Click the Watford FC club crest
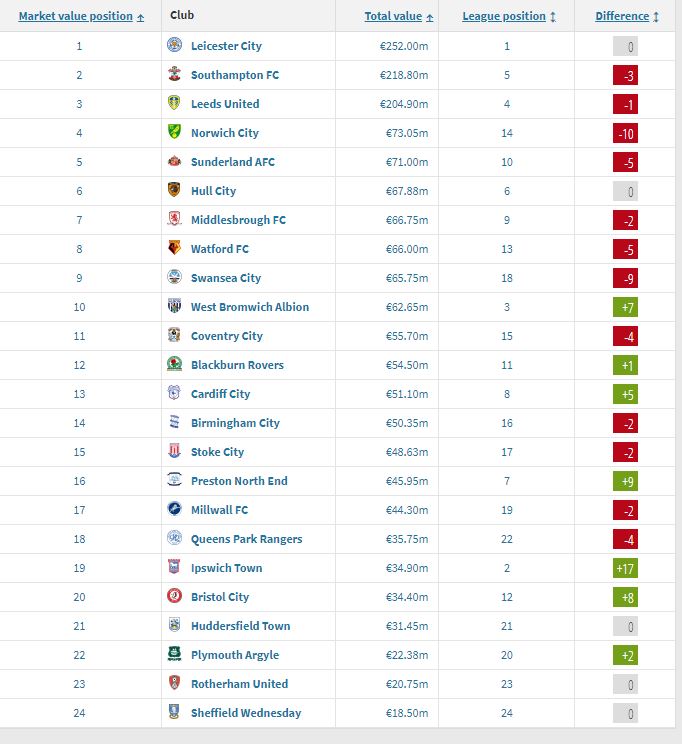This screenshot has height=744, width=682. pos(174,249)
